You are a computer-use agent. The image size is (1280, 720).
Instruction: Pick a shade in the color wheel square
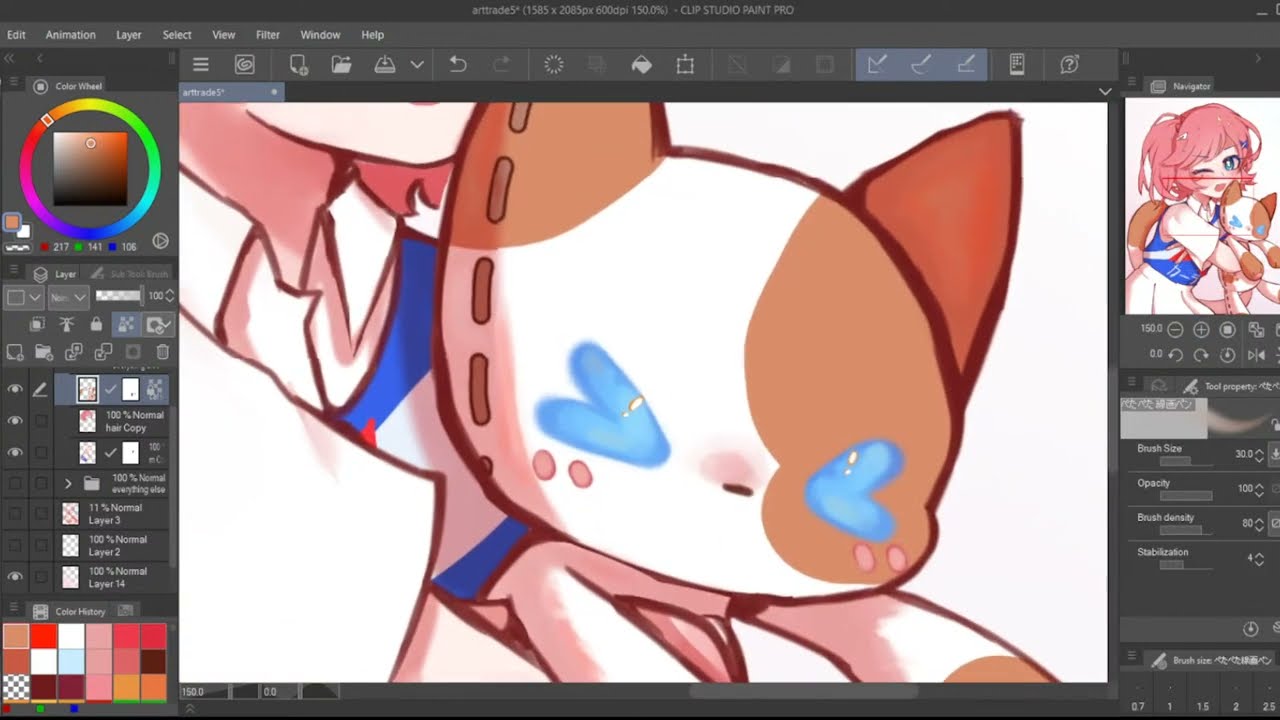click(x=90, y=169)
